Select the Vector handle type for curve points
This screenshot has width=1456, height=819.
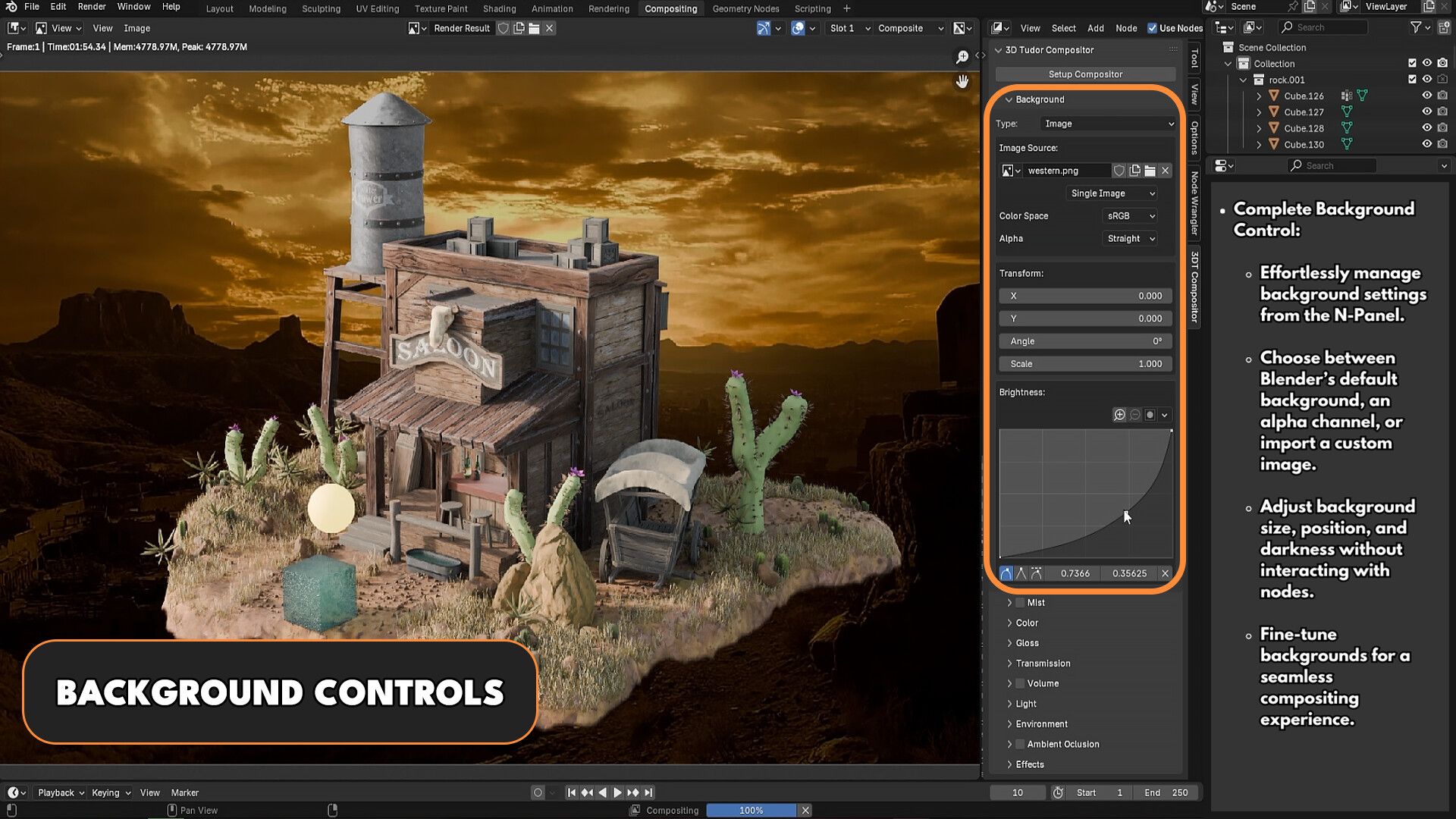pyautogui.click(x=1021, y=573)
